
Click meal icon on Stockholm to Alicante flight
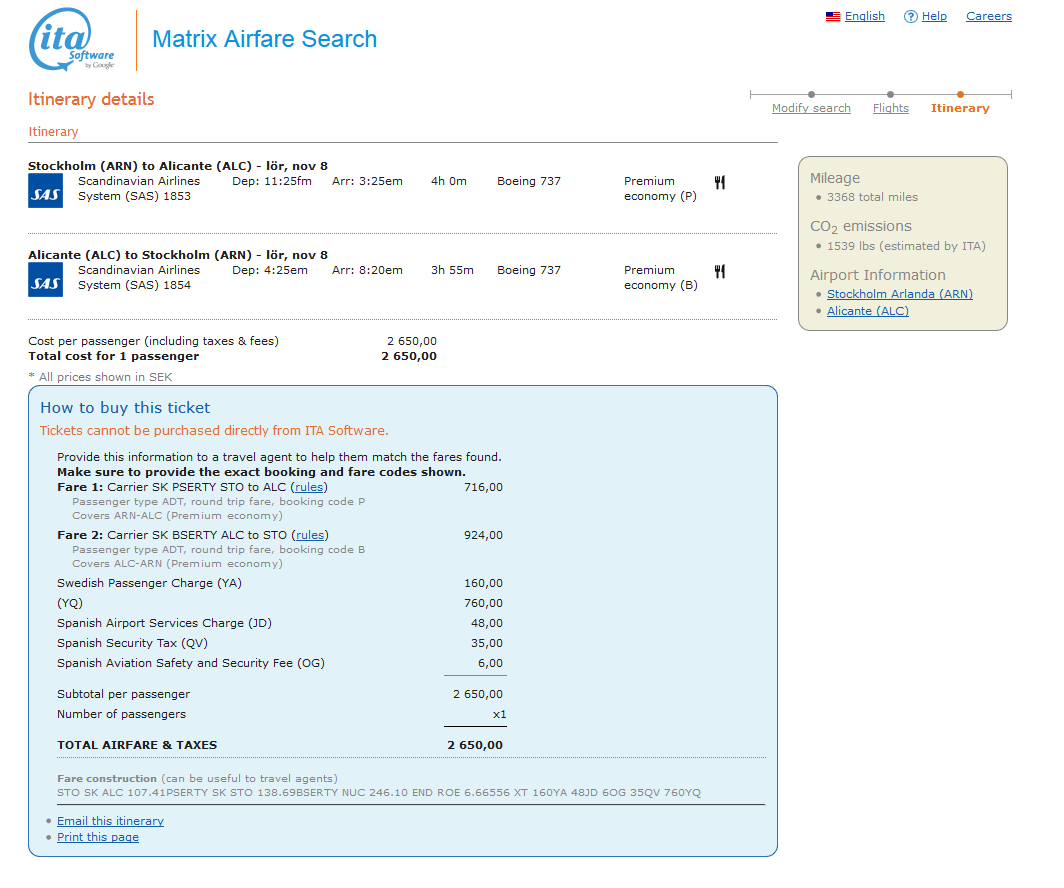click(719, 182)
